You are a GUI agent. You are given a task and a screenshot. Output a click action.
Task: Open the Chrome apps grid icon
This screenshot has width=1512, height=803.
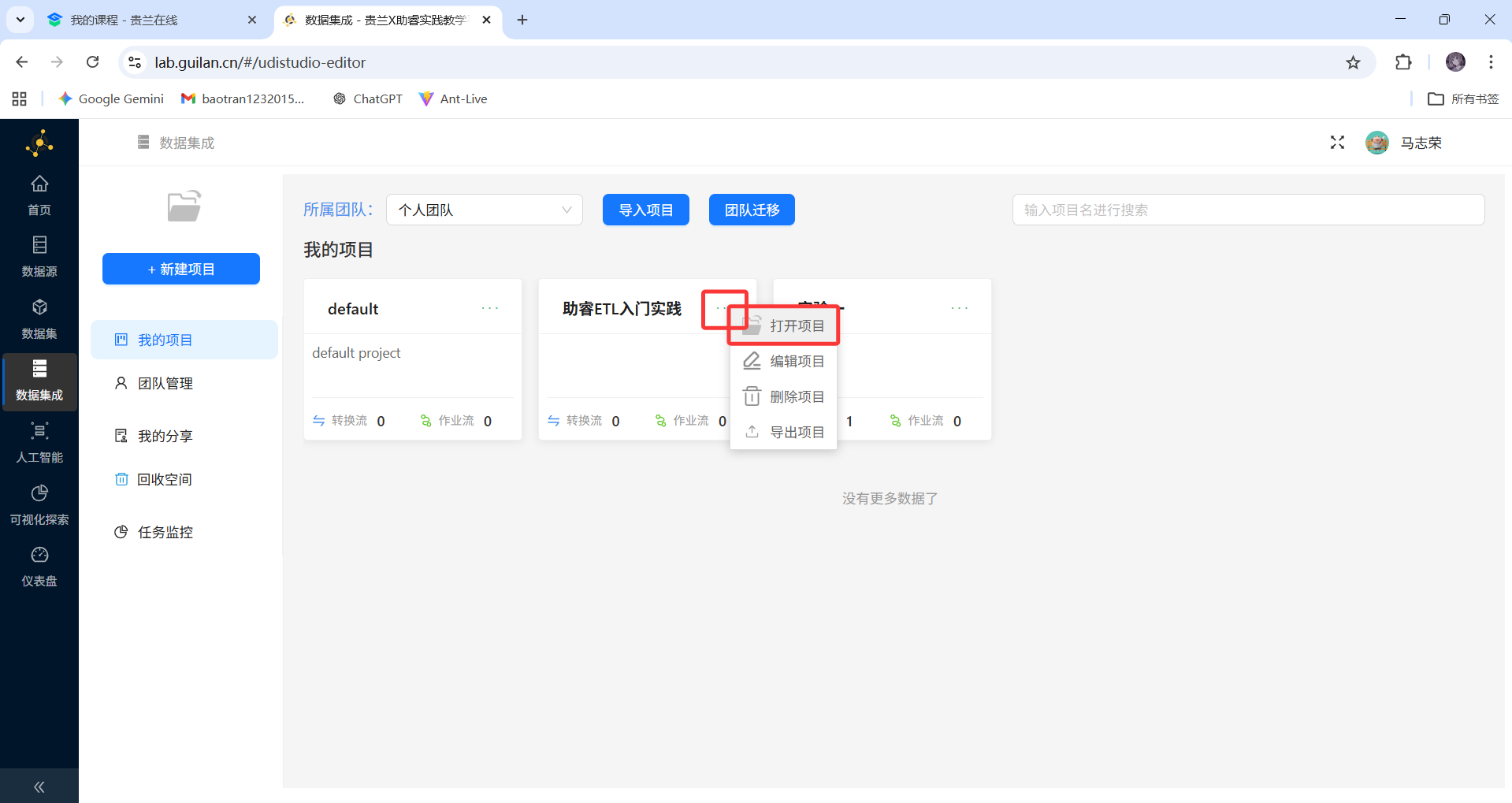click(x=20, y=99)
